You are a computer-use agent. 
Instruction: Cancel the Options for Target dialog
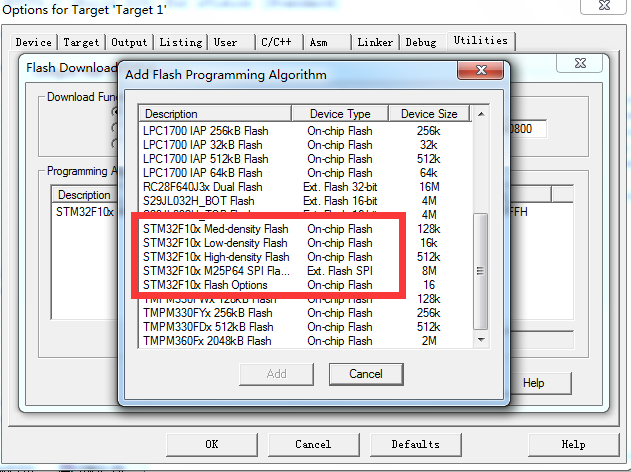(313, 445)
